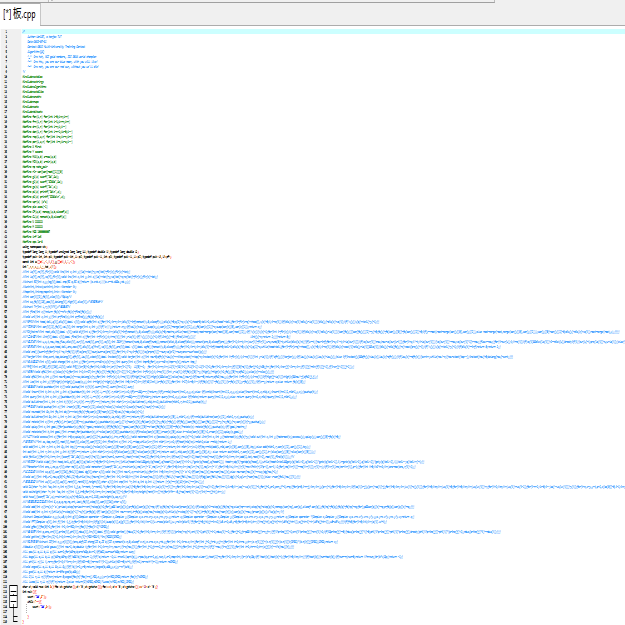Click the line closing the header comment block

click(x=24, y=70)
